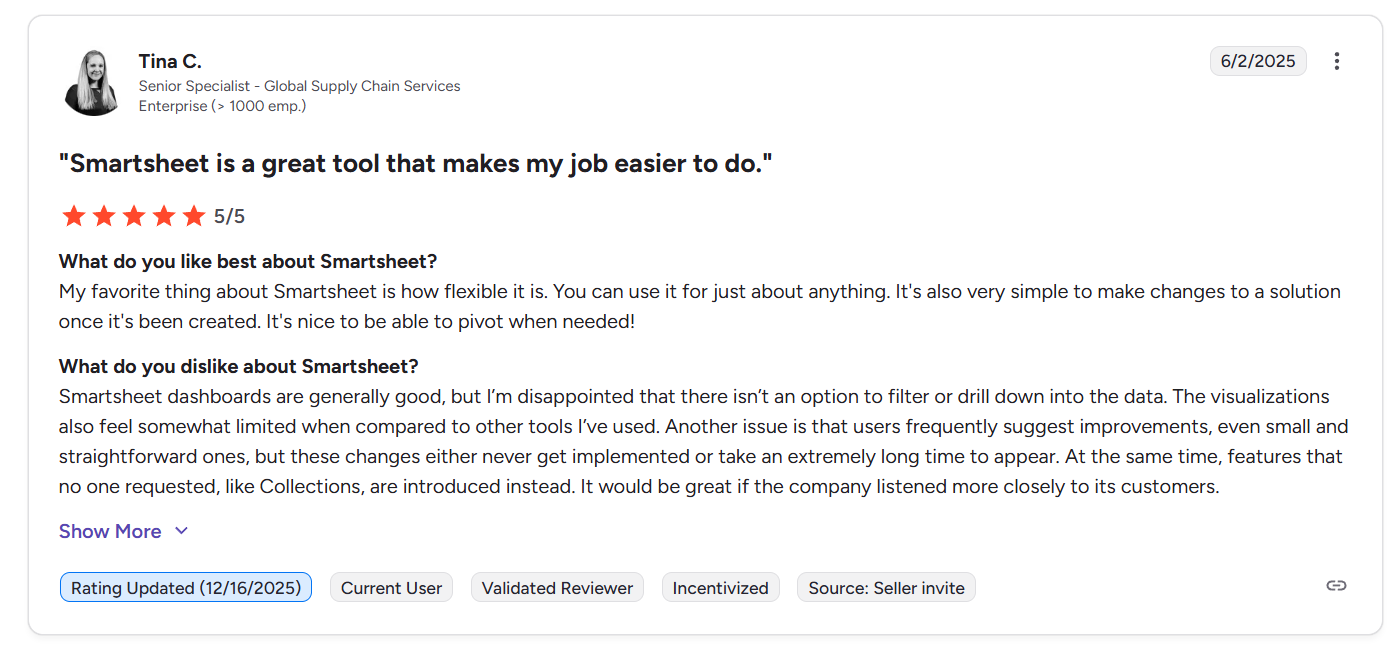Select the Rating Updated (12/16/2025) badge

(186, 588)
